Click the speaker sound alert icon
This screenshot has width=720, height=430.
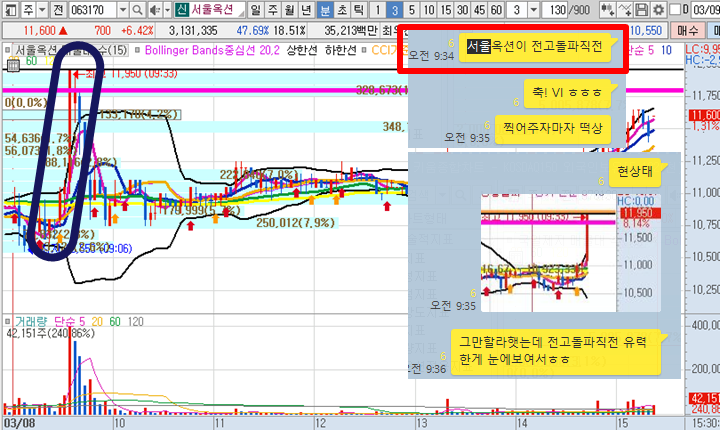pyautogui.click(x=155, y=9)
